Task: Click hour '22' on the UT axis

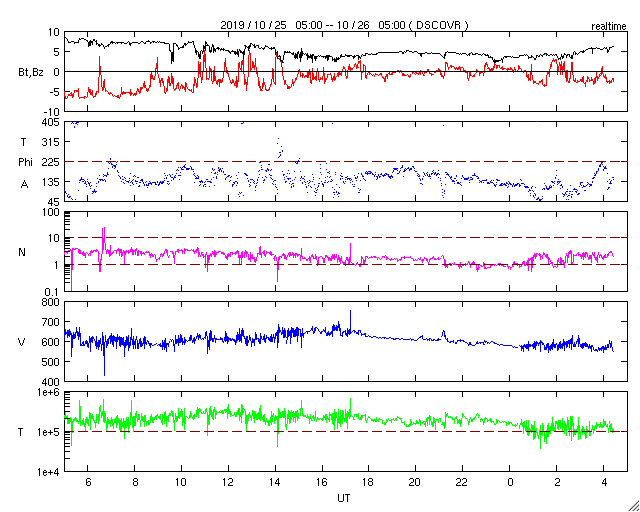Action: pos(462,482)
